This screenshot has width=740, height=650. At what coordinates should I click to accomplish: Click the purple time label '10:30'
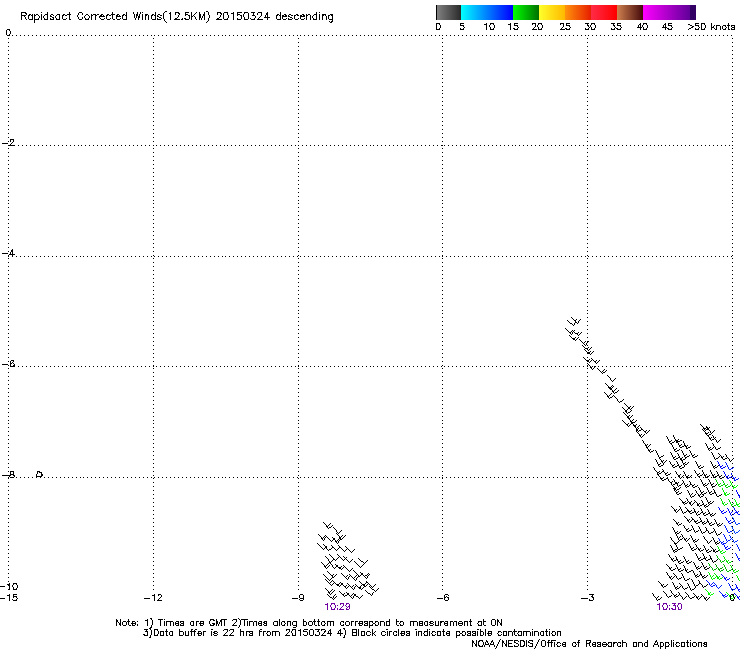point(669,607)
